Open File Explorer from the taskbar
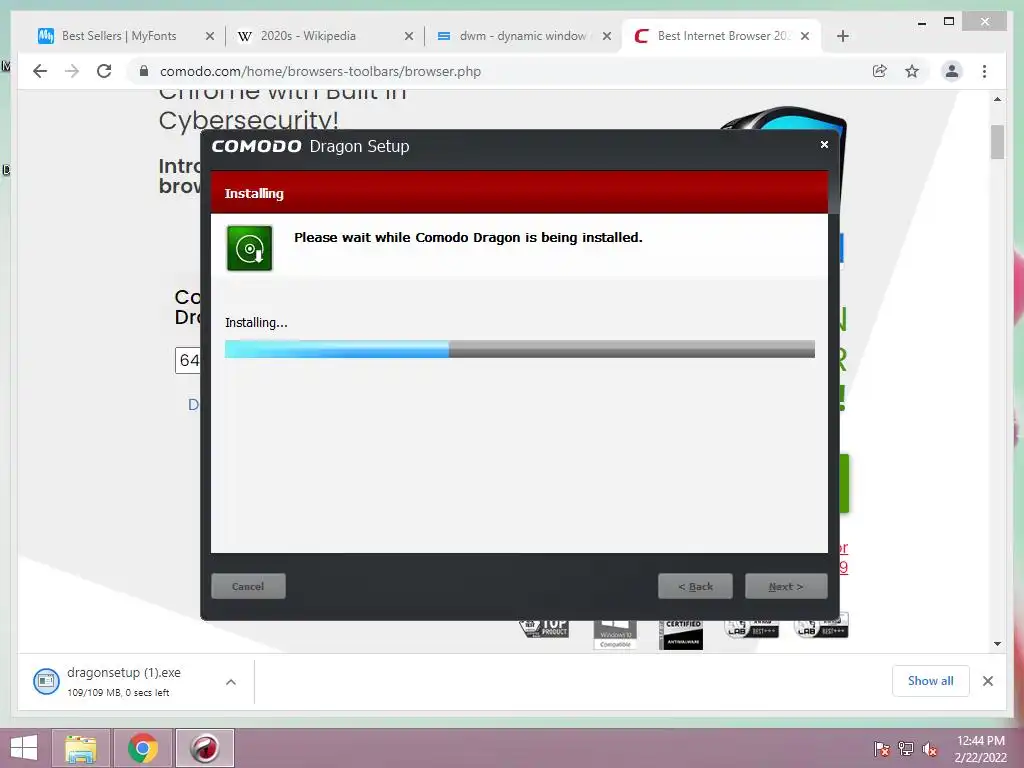This screenshot has width=1024, height=768. [x=81, y=748]
